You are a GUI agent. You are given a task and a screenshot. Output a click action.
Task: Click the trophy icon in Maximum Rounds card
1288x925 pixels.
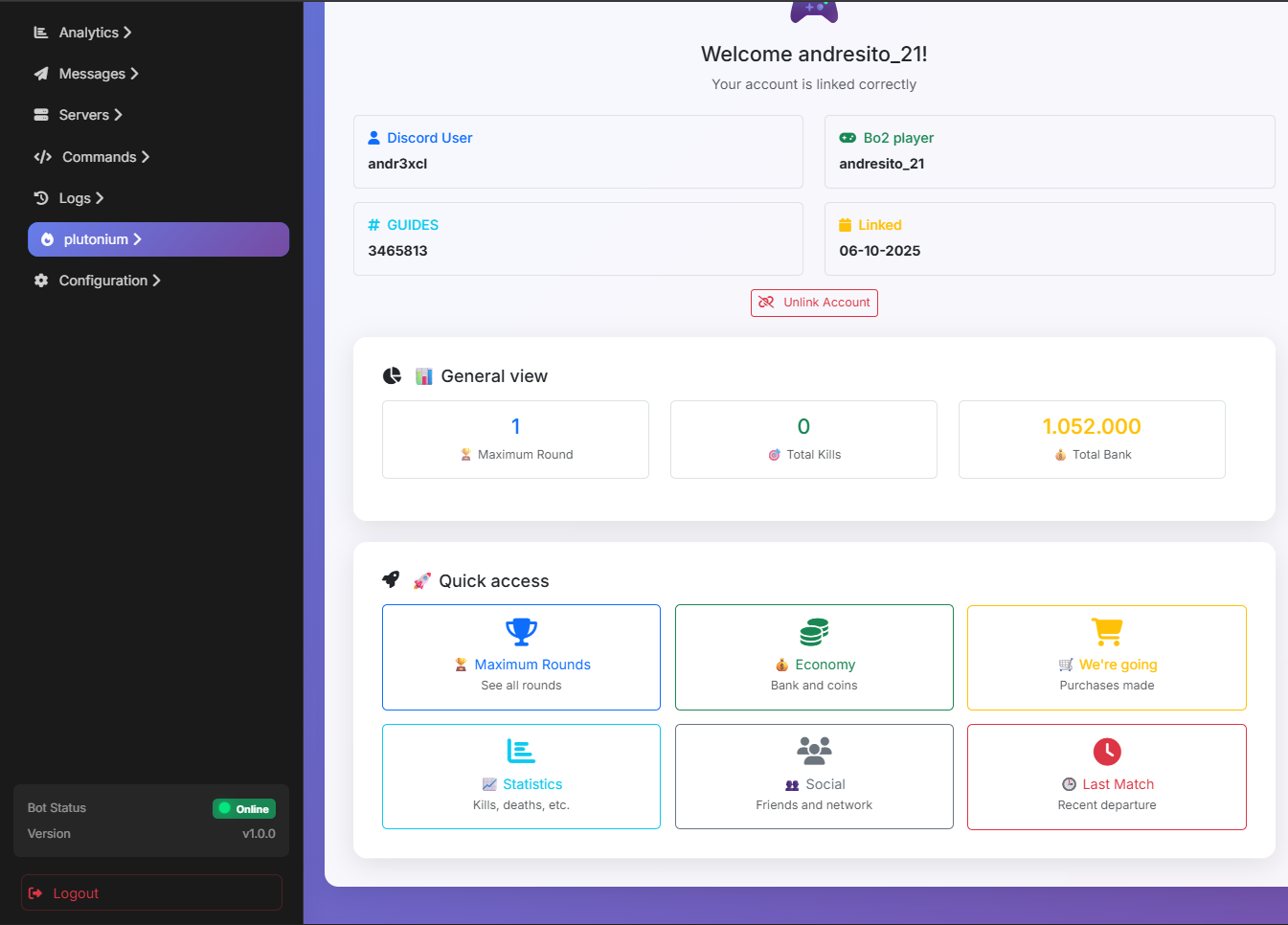(x=521, y=632)
